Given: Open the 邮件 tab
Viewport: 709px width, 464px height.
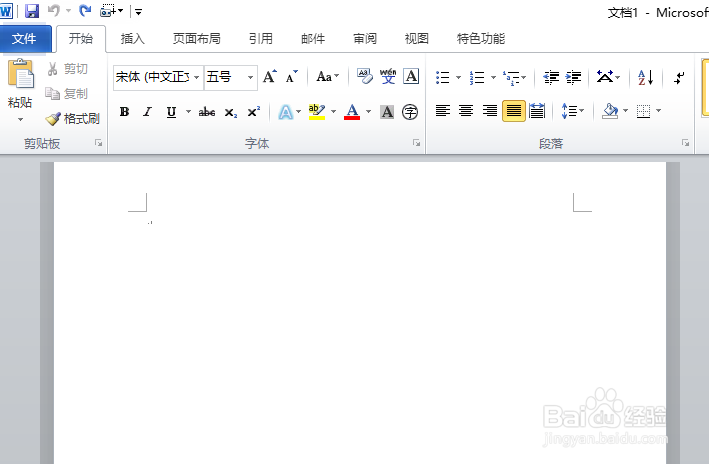Looking at the screenshot, I should pyautogui.click(x=313, y=39).
